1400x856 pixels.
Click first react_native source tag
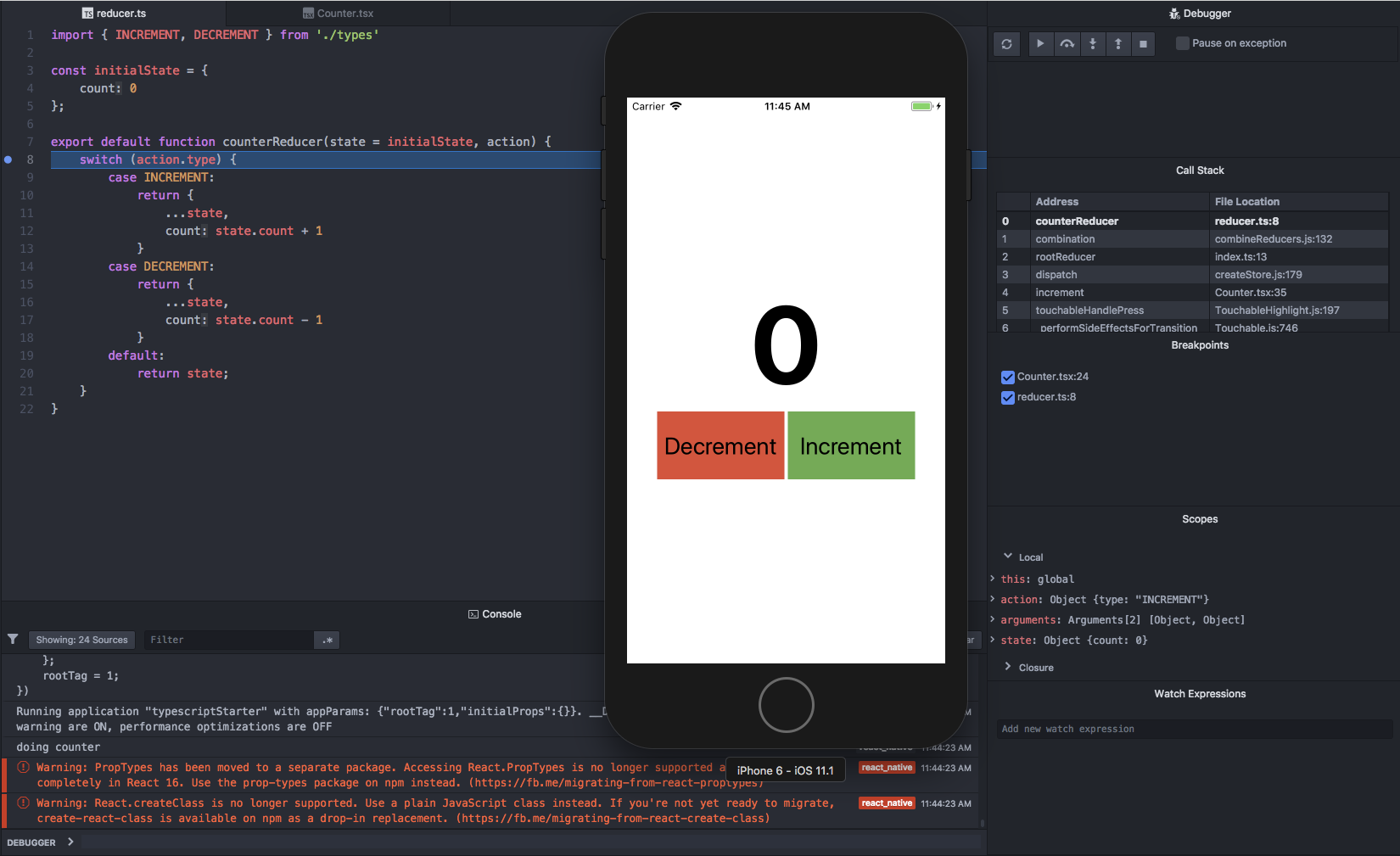(x=887, y=768)
